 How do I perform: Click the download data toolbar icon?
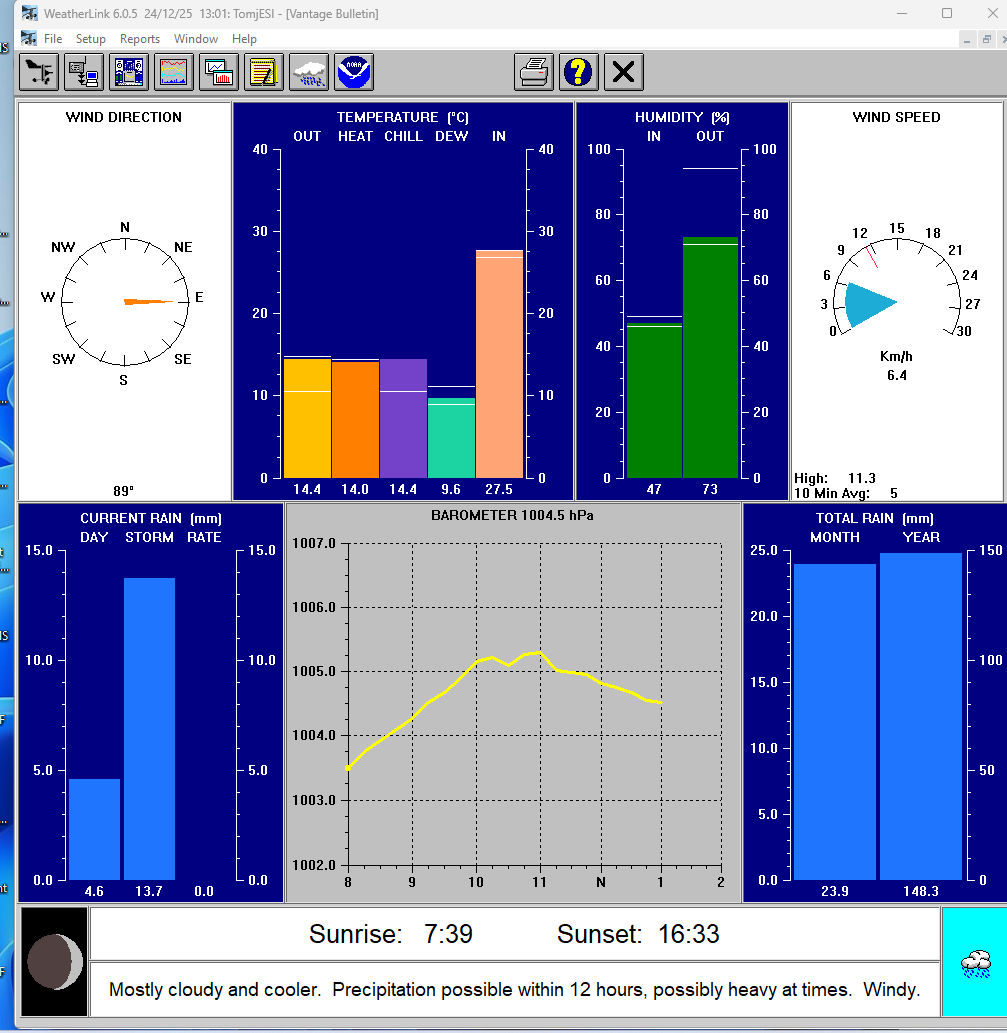[84, 72]
